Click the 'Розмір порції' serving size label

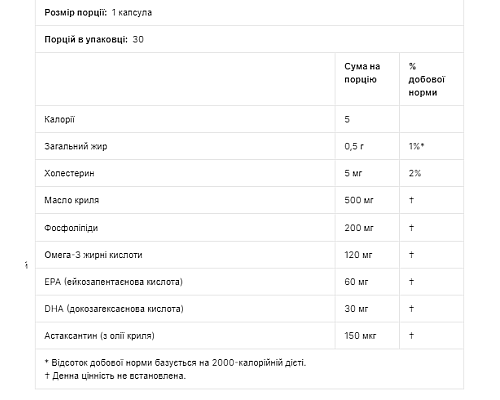coord(75,13)
